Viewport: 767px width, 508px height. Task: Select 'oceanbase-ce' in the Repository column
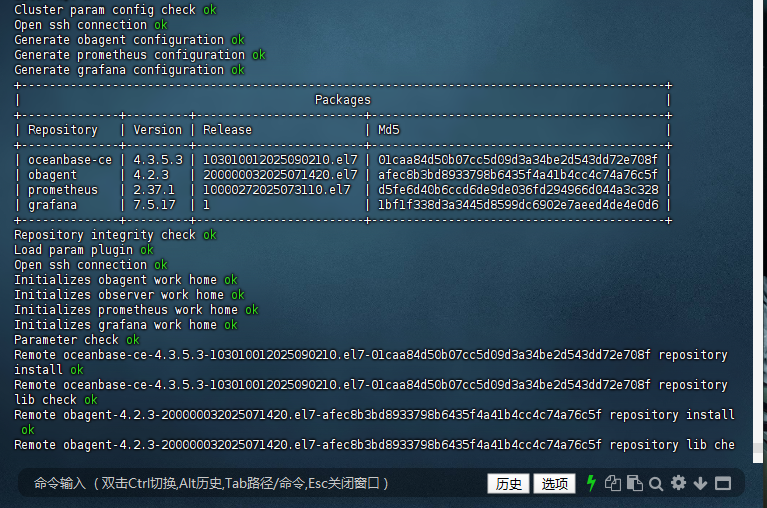[x=70, y=160]
